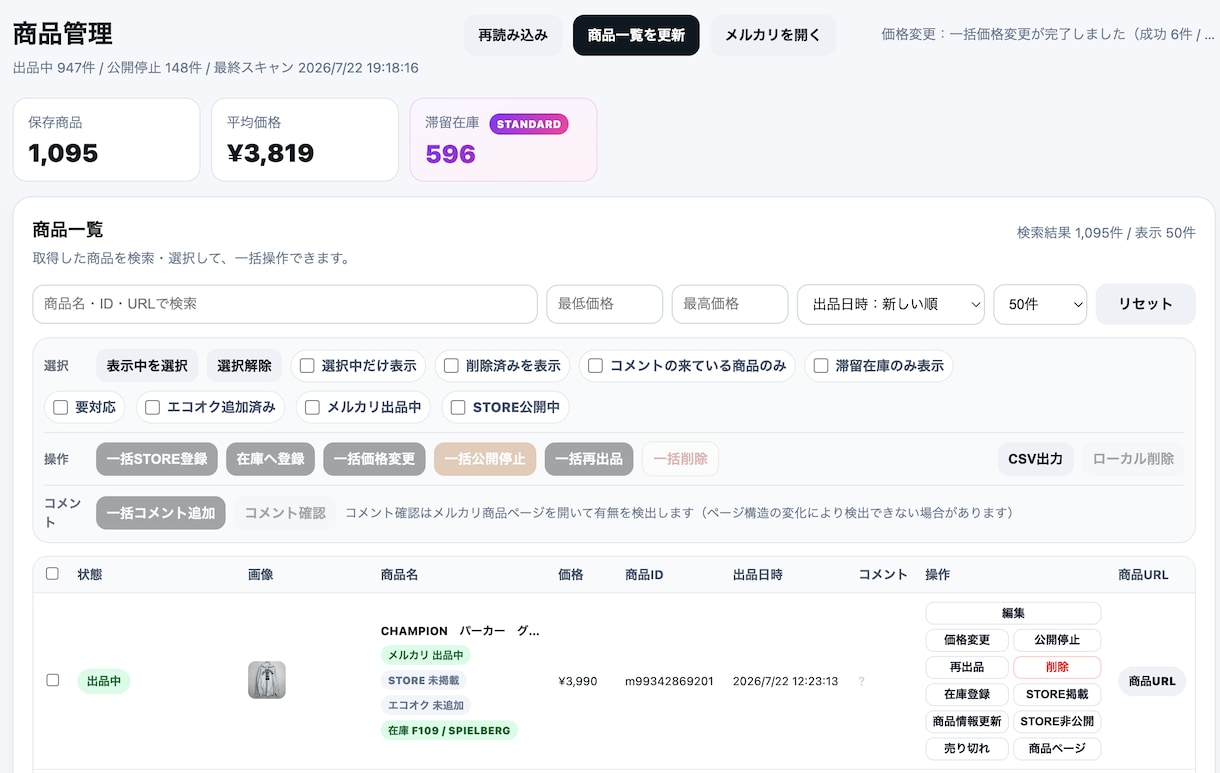Image resolution: width=1220 pixels, height=773 pixels.
Task: Click 在庫登録 button in CHAMPION row
Action: click(x=966, y=694)
